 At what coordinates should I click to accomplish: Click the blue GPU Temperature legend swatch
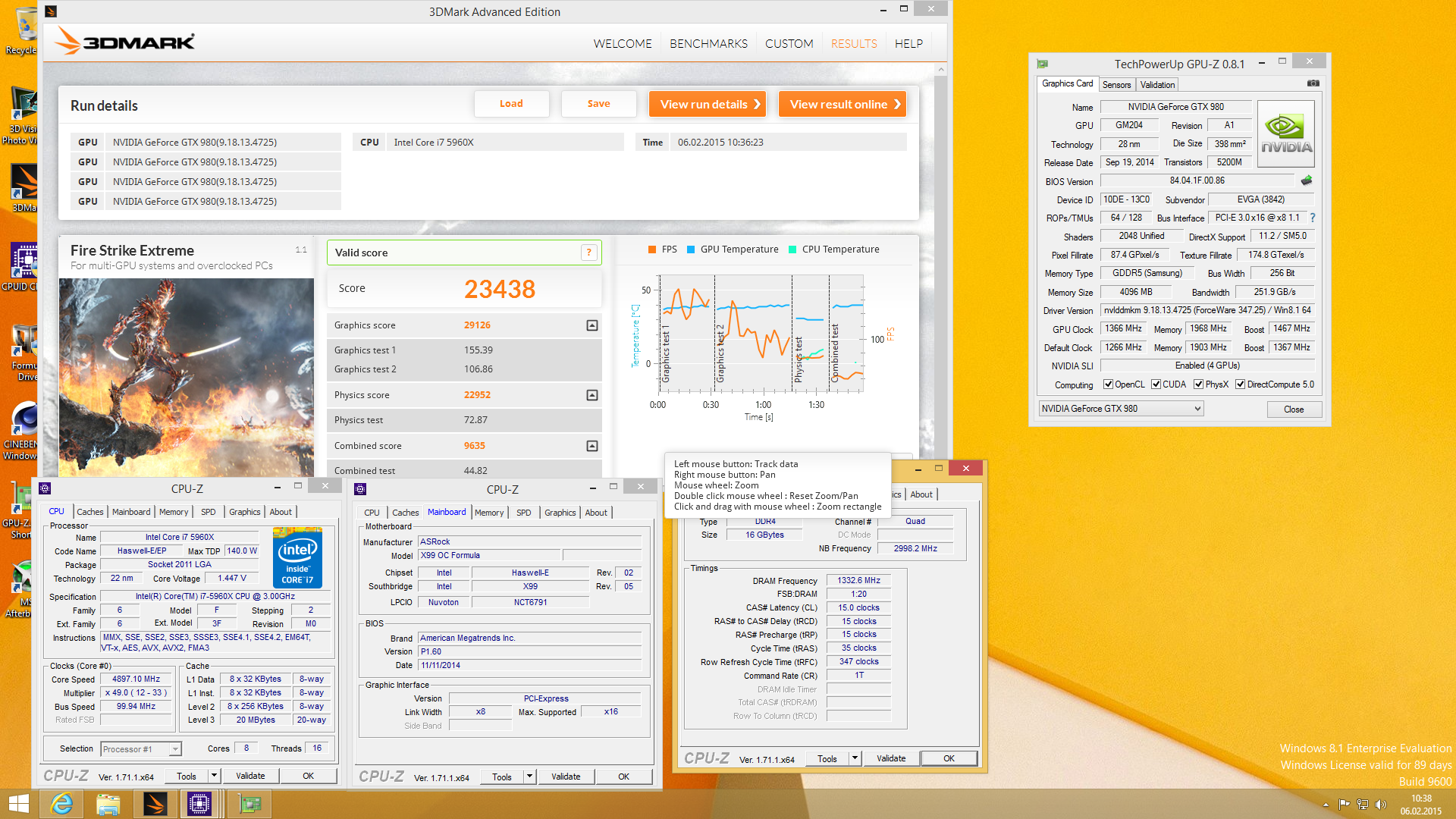tap(691, 249)
